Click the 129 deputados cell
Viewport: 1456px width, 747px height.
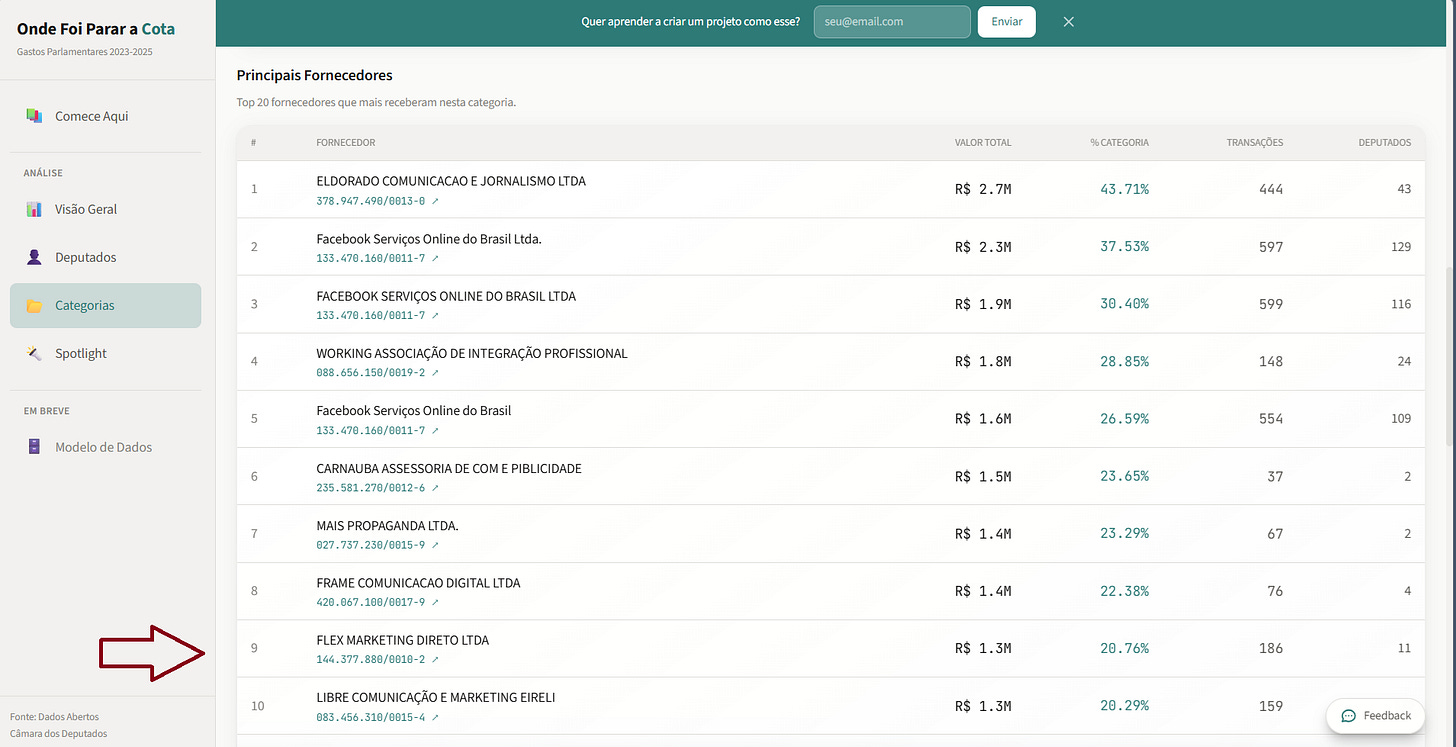click(1401, 247)
